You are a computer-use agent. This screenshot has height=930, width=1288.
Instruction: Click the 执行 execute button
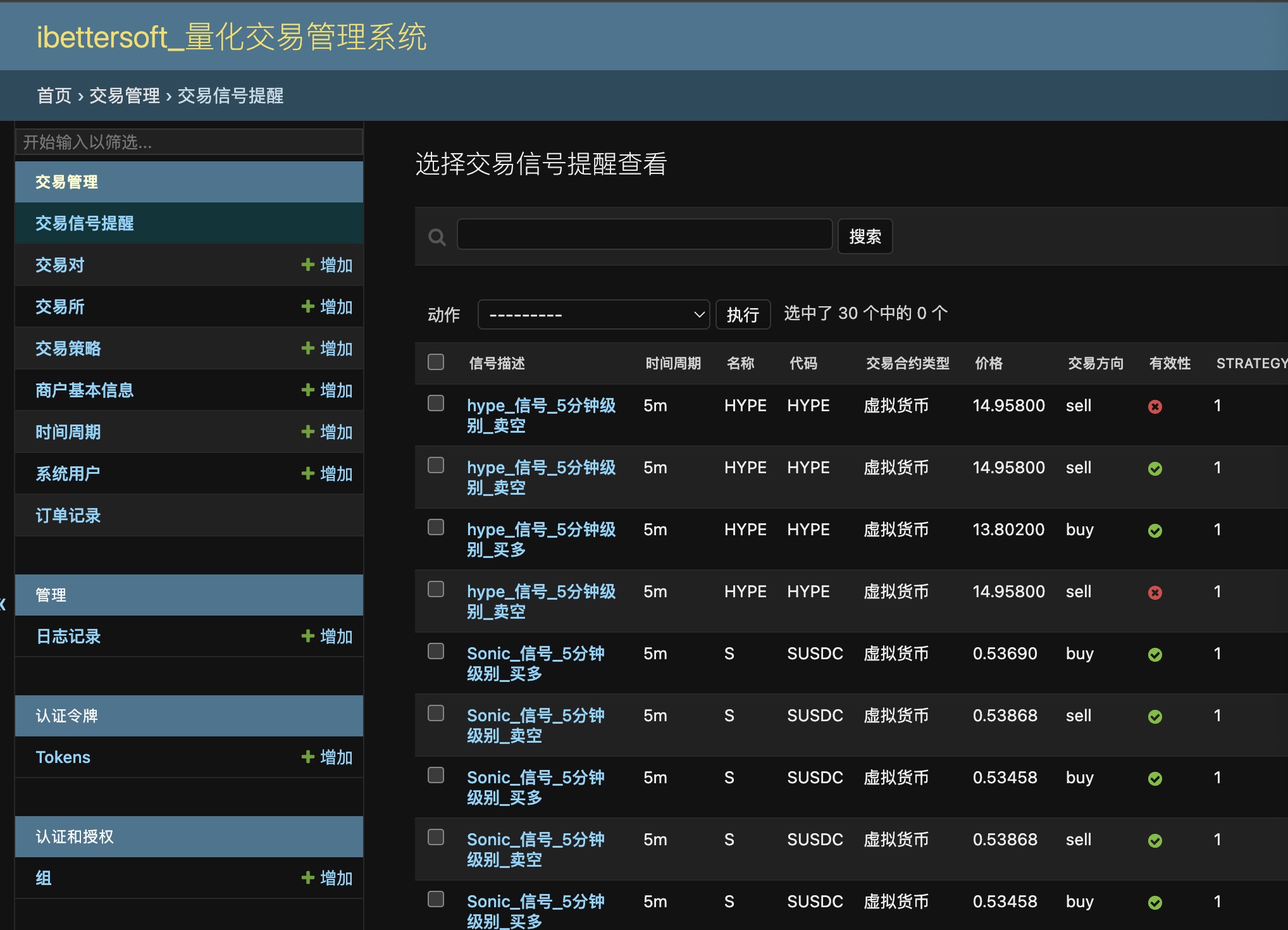(x=743, y=314)
